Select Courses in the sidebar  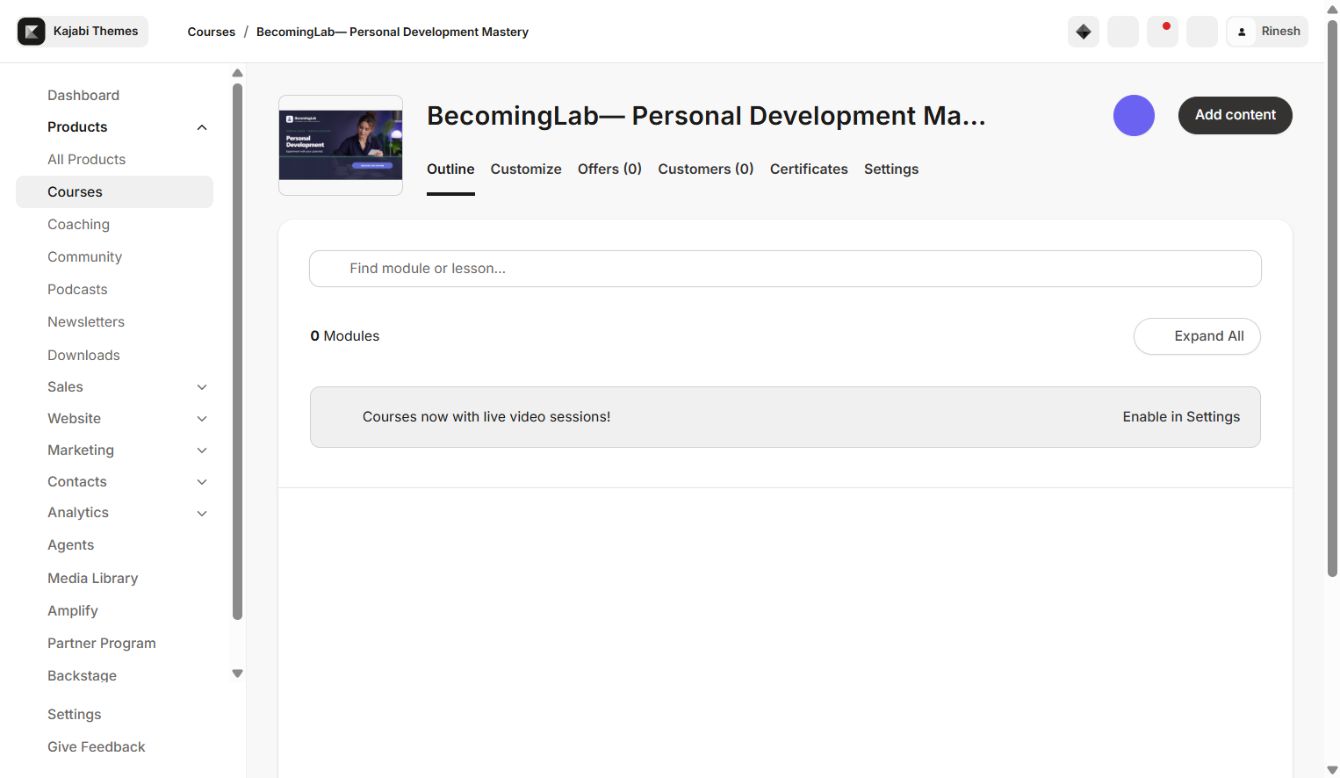pyautogui.click(x=114, y=192)
